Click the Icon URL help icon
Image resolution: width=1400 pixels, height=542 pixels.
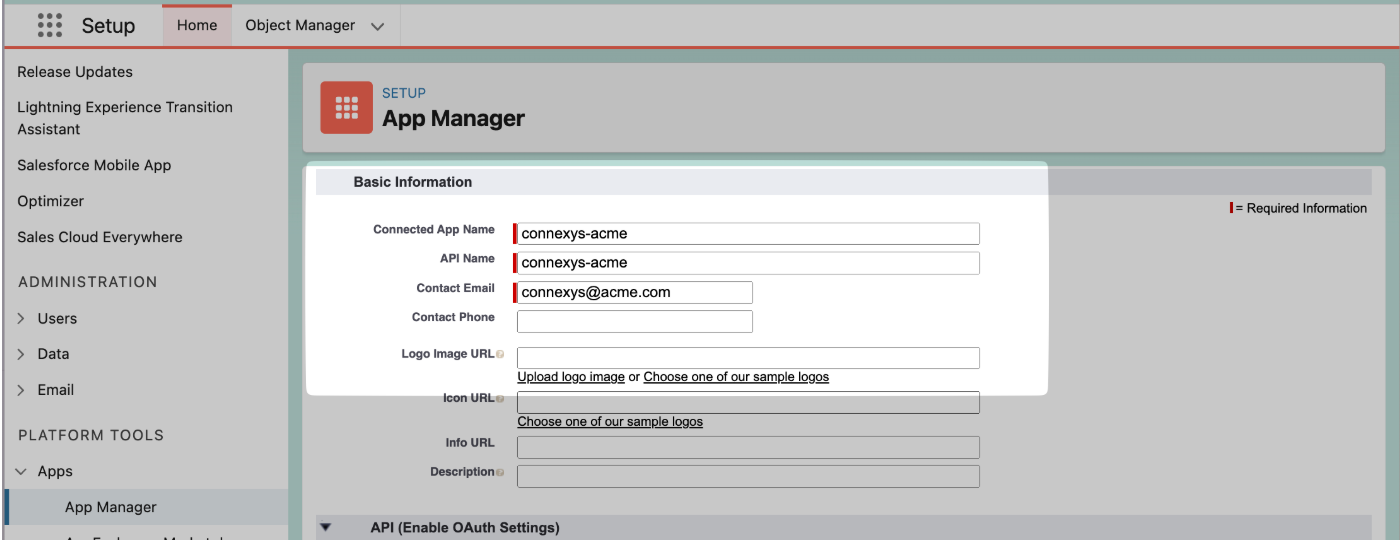(x=500, y=399)
